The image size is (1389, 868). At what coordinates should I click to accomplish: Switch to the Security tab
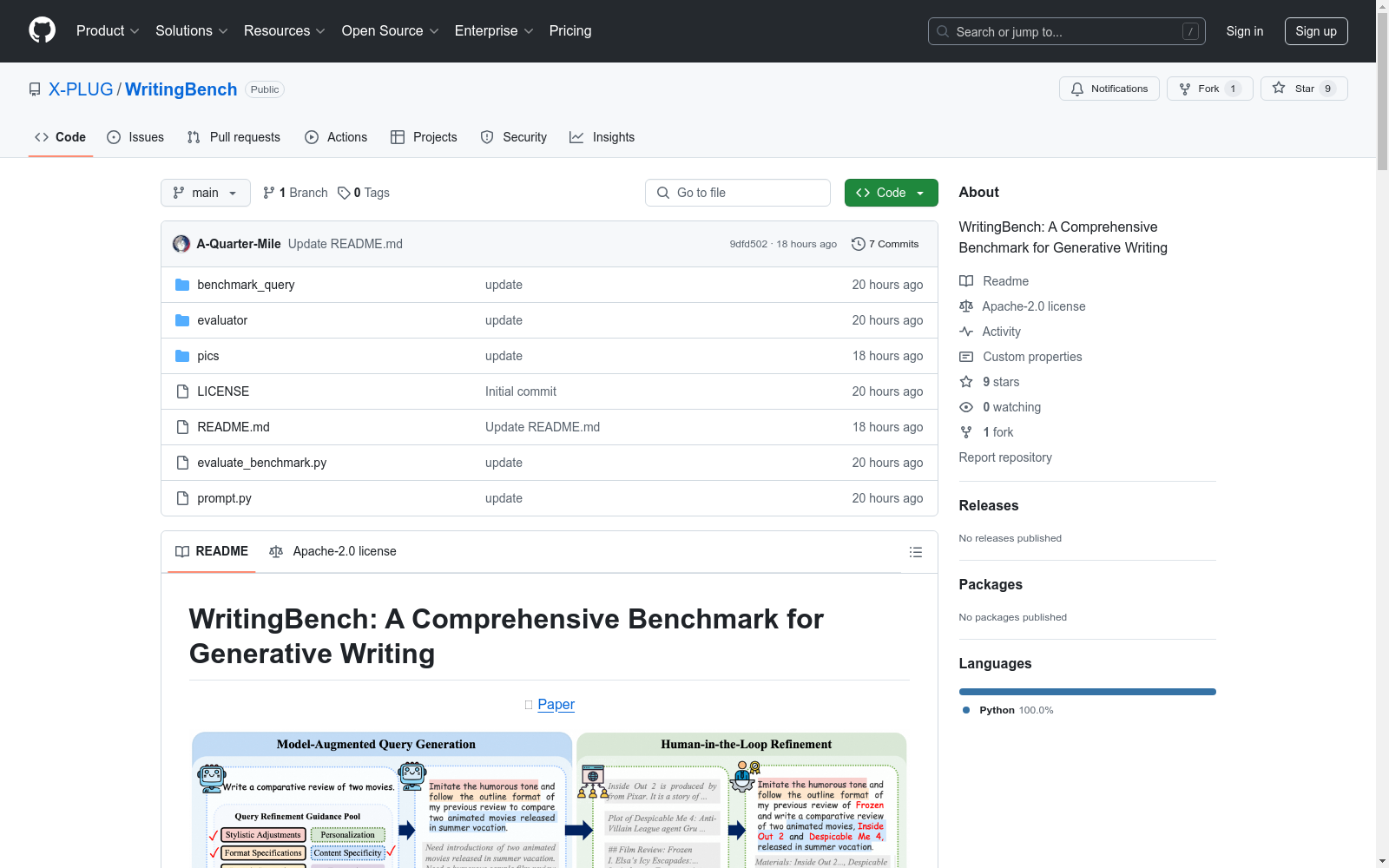click(514, 137)
